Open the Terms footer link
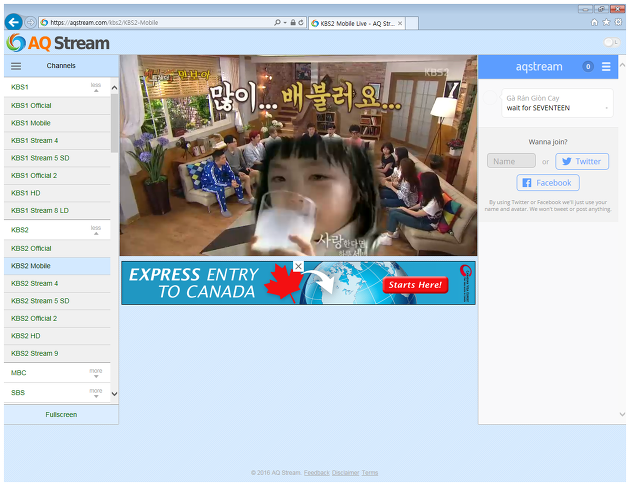Screen dimensions: 630x486 [370, 473]
